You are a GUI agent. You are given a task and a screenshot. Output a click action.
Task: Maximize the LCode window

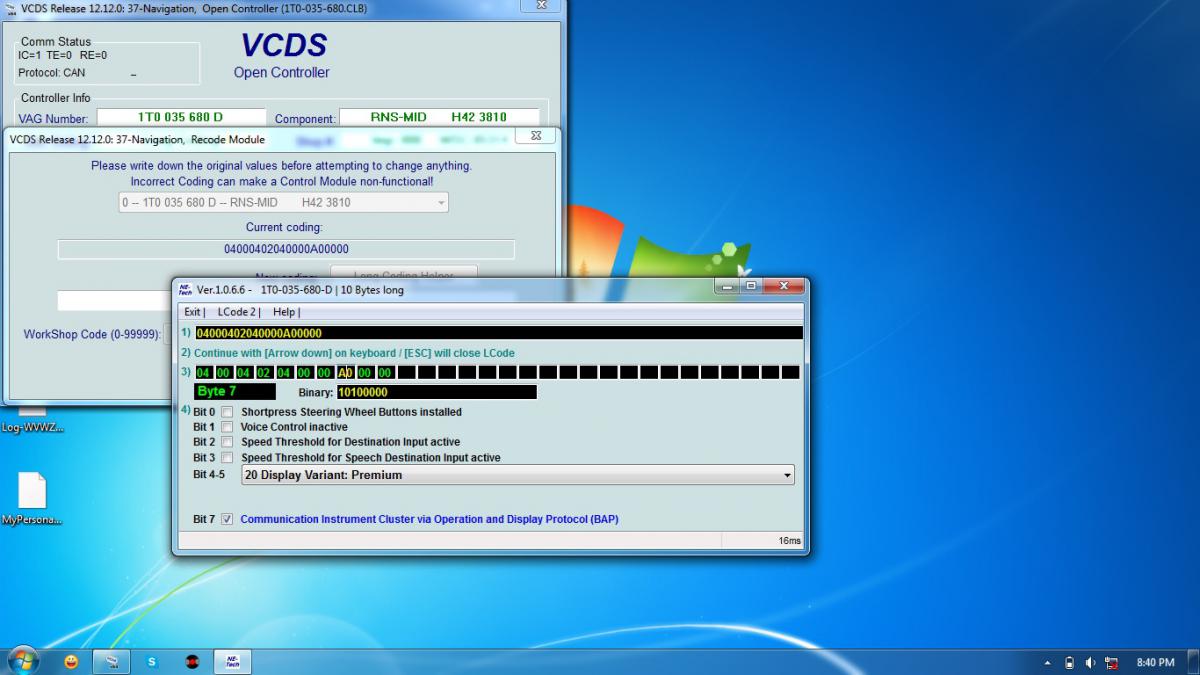point(752,286)
